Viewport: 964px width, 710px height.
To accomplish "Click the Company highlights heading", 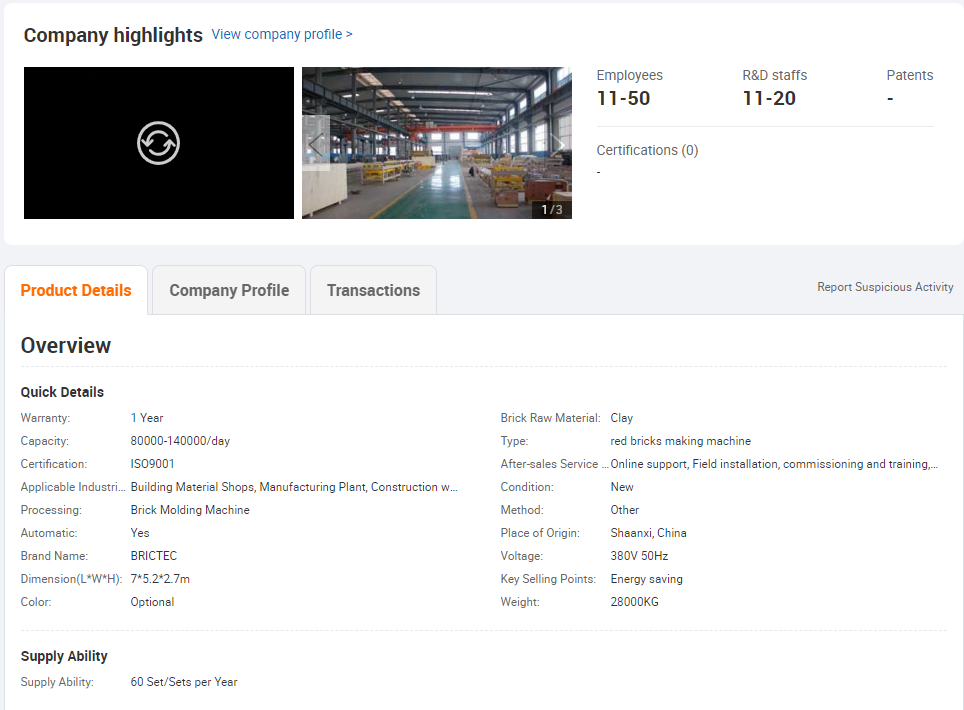I will [x=113, y=35].
